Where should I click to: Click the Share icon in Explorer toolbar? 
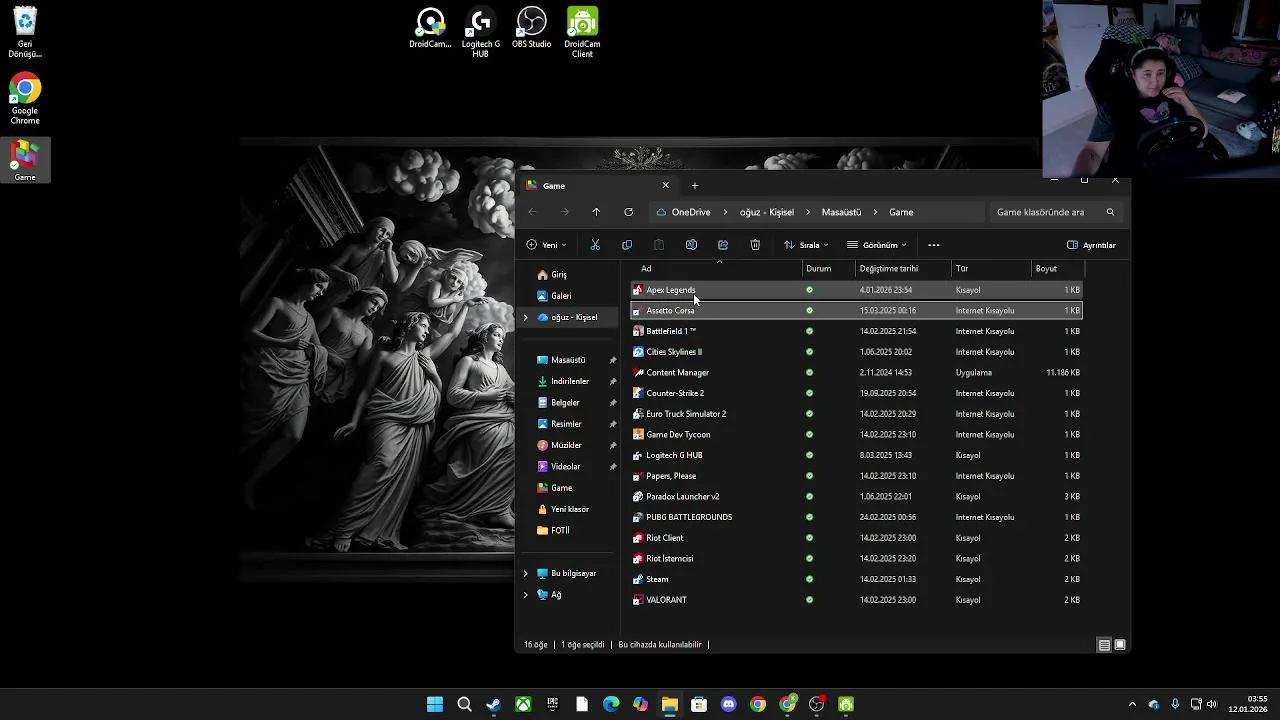[723, 245]
